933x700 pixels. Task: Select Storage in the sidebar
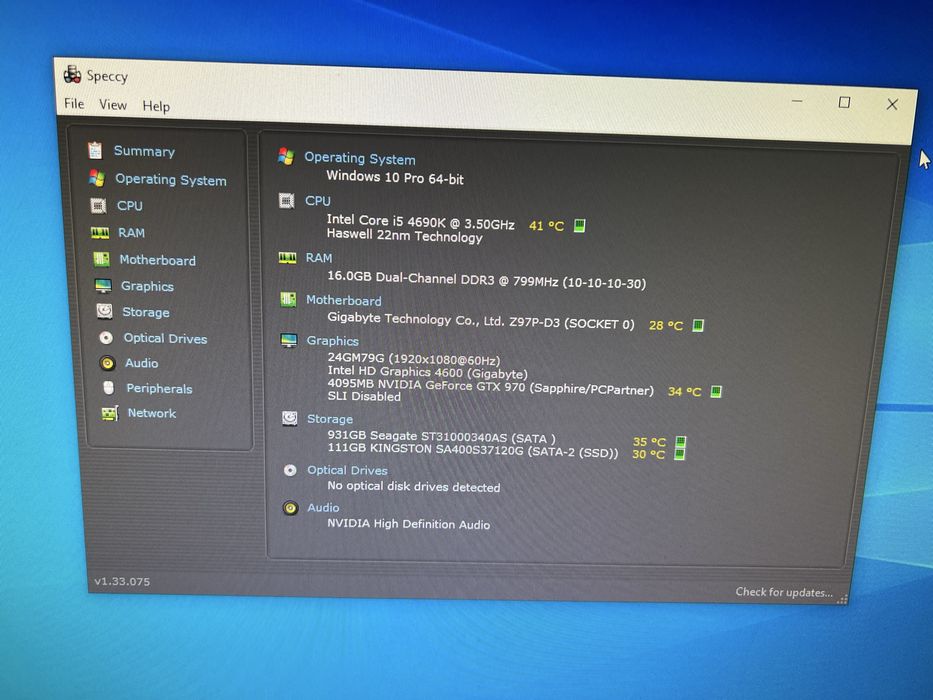pyautogui.click(x=146, y=312)
